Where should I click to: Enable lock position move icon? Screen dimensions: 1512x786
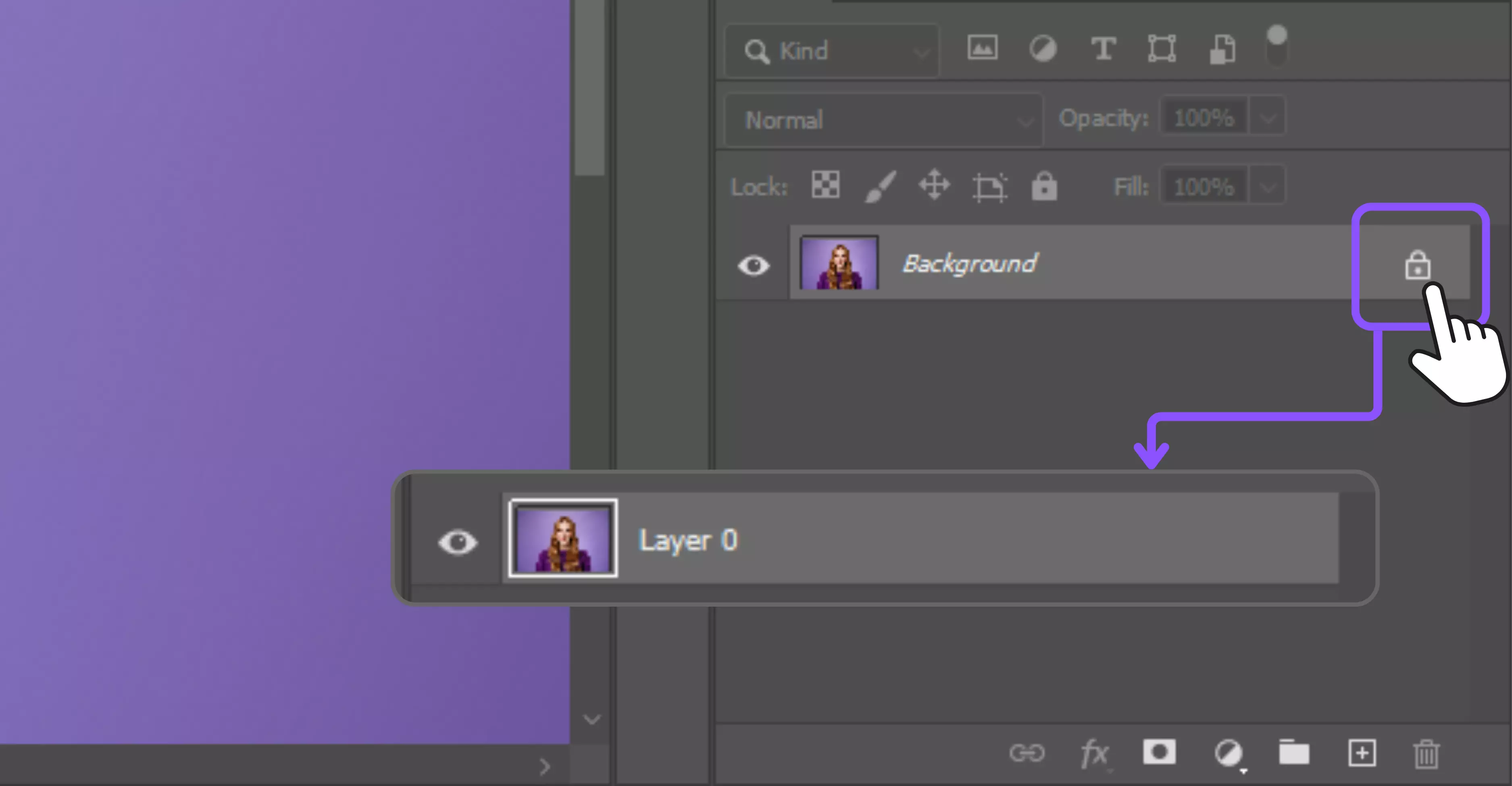click(934, 185)
